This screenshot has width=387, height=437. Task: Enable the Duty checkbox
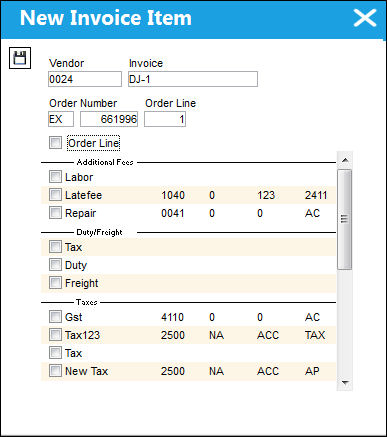click(55, 265)
